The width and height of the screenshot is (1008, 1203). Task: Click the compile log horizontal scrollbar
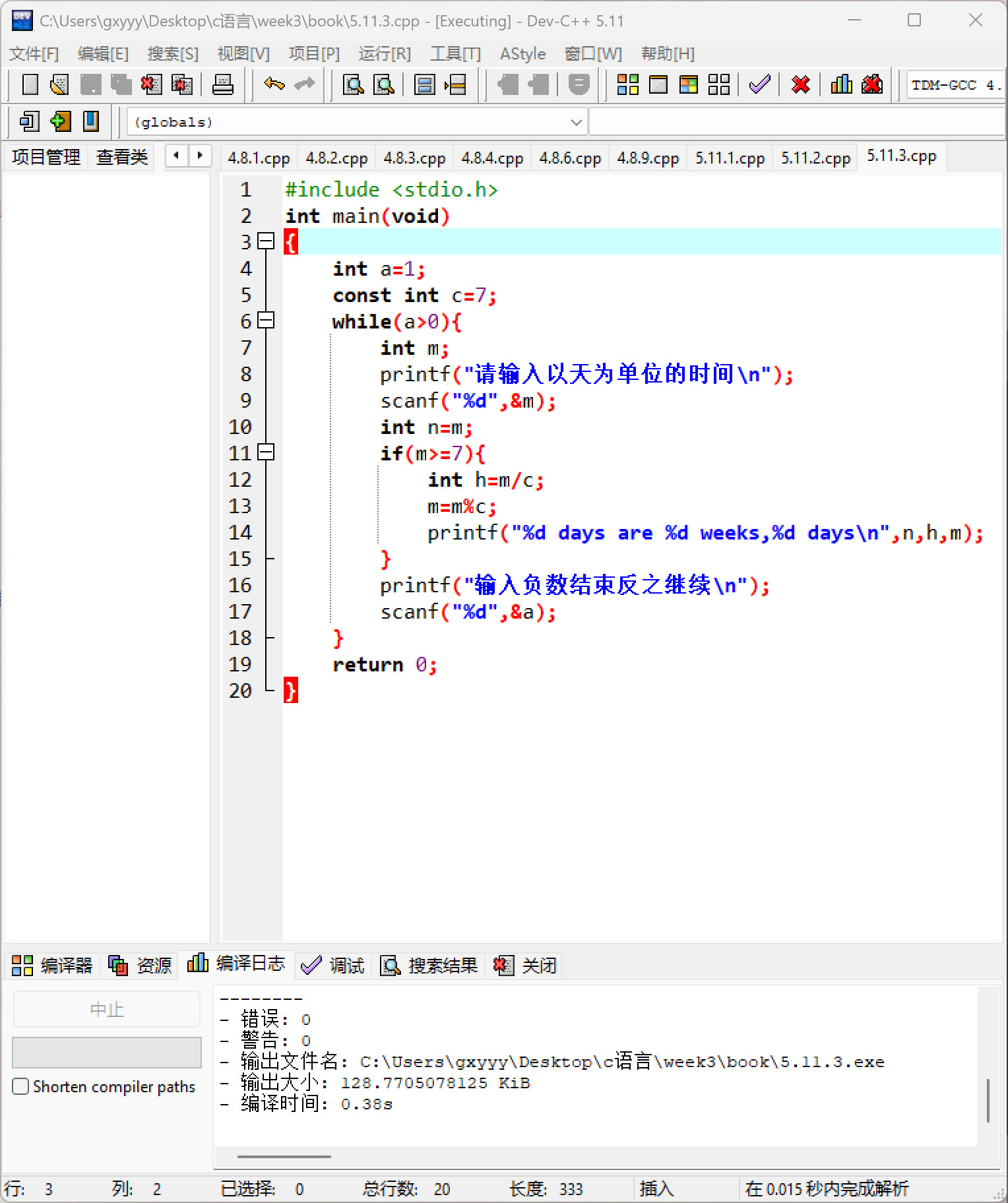coord(284,1156)
